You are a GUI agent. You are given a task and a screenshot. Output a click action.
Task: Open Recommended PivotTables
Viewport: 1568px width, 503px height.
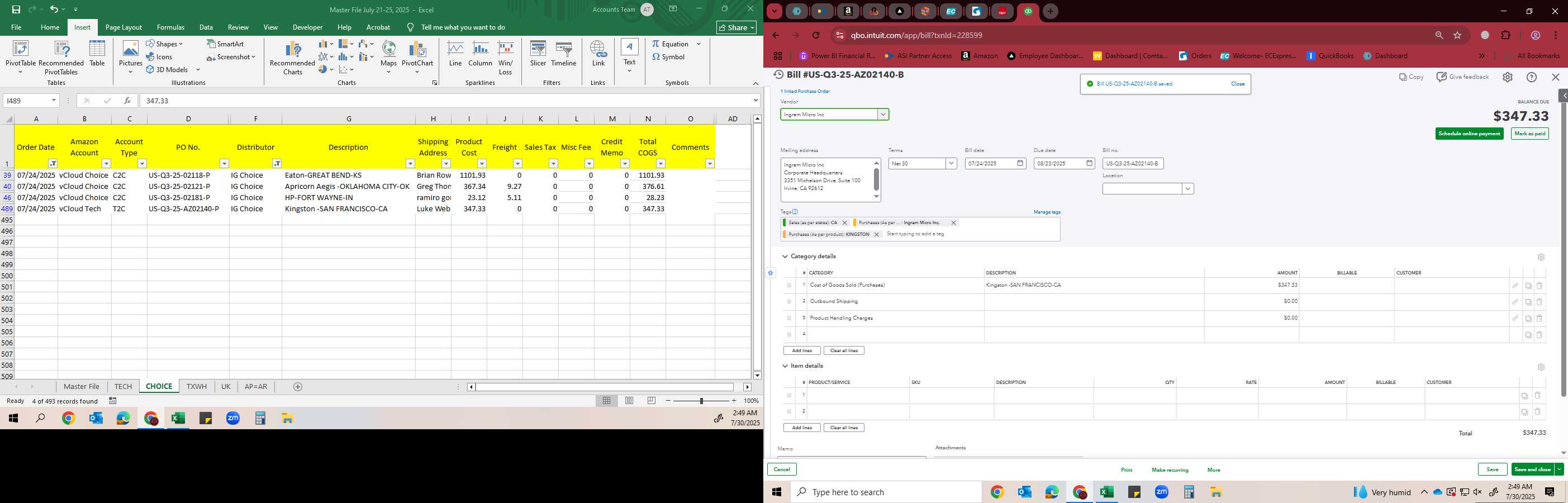coord(61,57)
